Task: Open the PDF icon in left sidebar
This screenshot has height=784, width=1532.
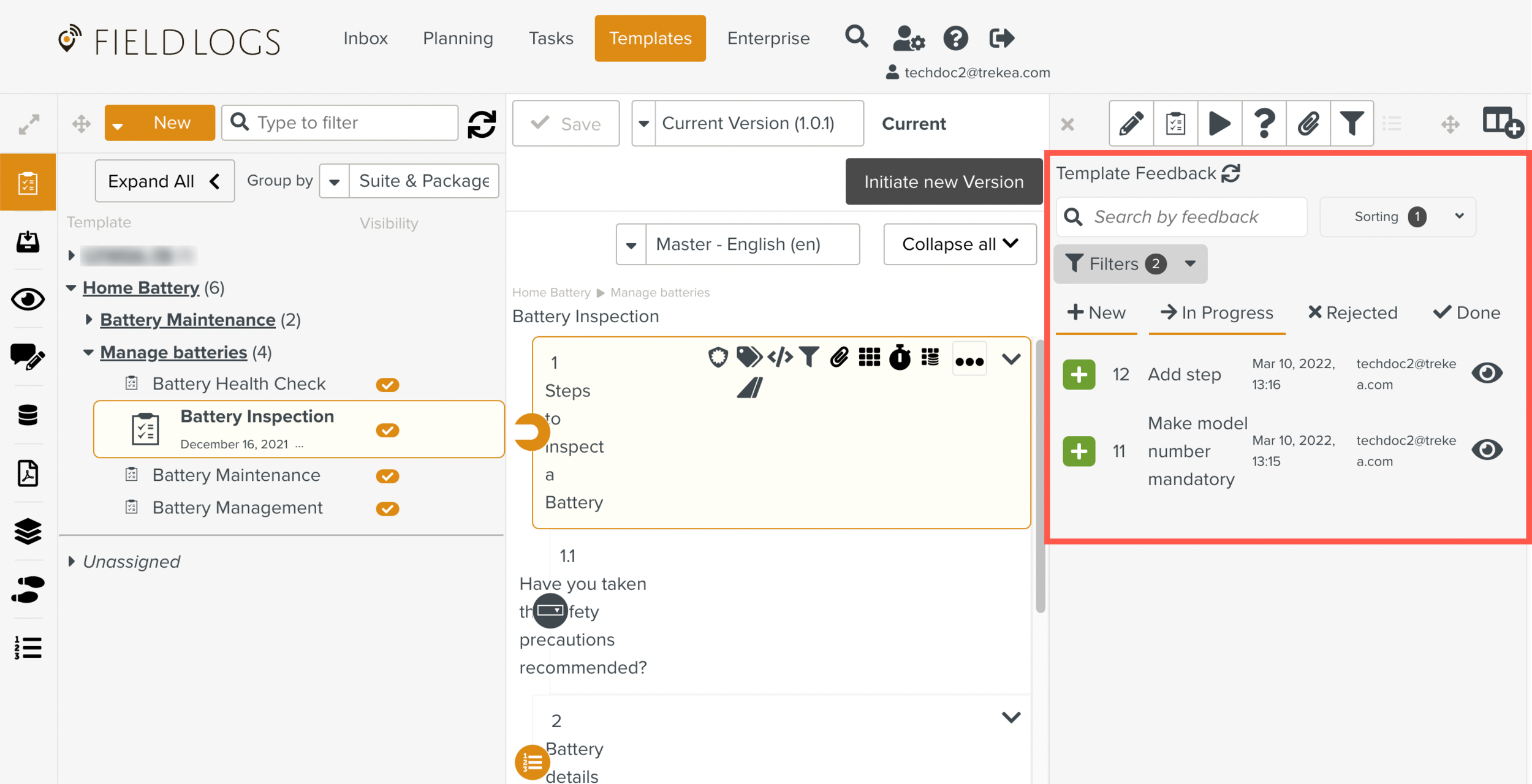Action: (28, 473)
